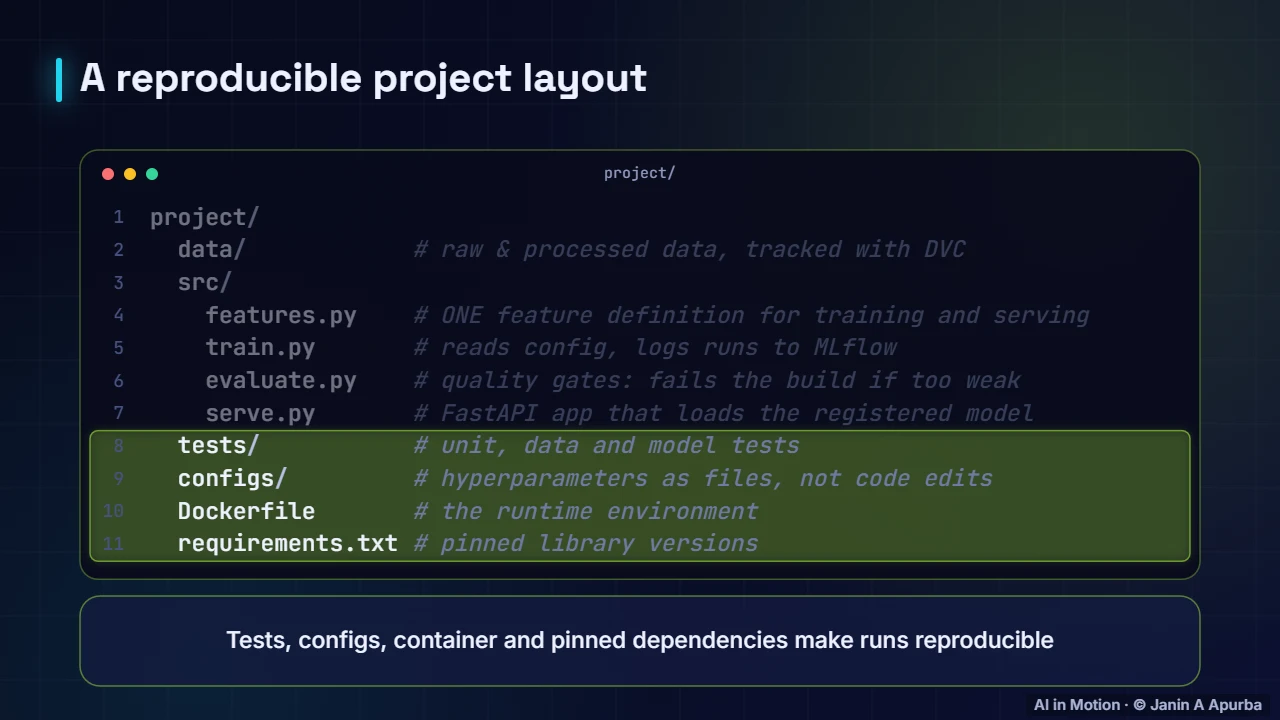Select the 'project/' root folder line
The width and height of the screenshot is (1280, 720).
(x=205, y=217)
